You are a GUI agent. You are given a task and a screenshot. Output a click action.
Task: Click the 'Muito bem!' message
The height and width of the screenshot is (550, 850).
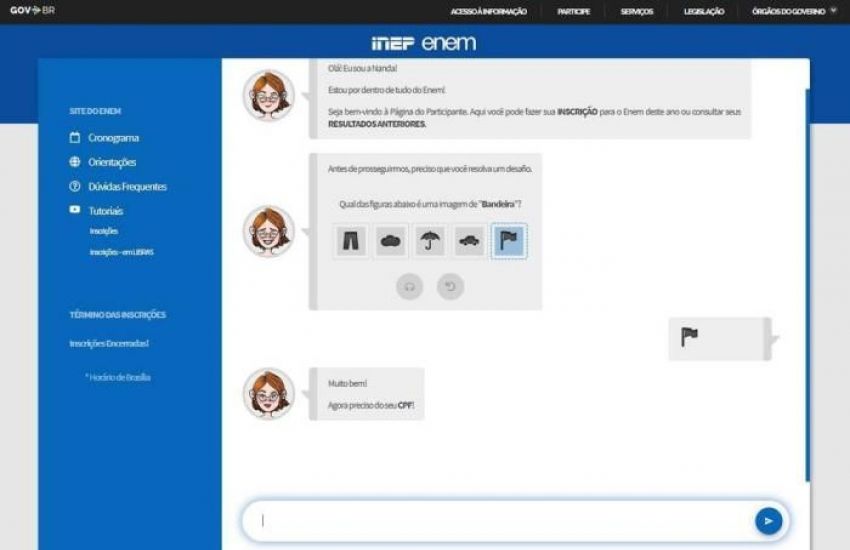pyautogui.click(x=347, y=384)
